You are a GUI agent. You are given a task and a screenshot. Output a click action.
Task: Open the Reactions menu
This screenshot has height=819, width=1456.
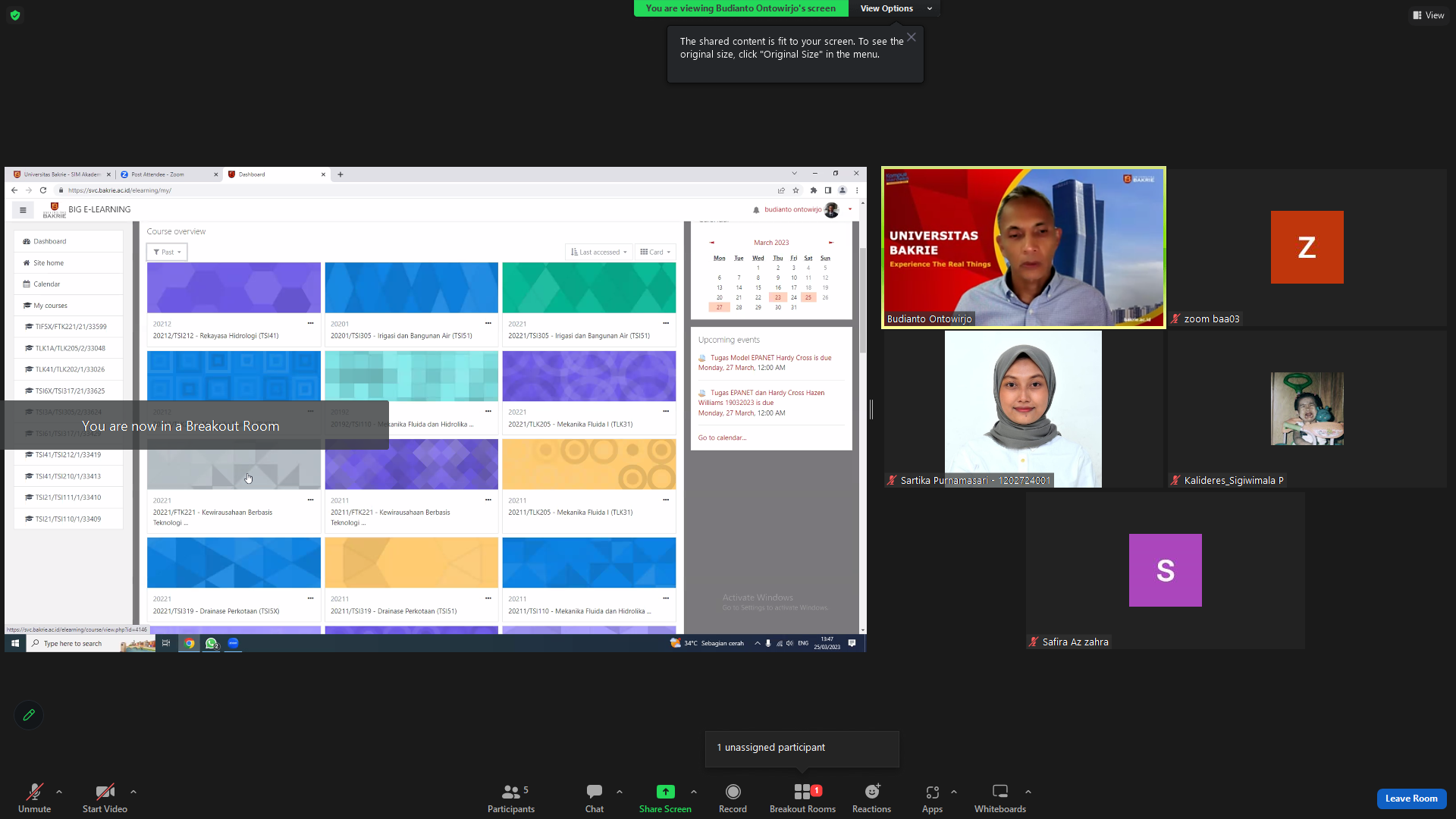coord(871,798)
